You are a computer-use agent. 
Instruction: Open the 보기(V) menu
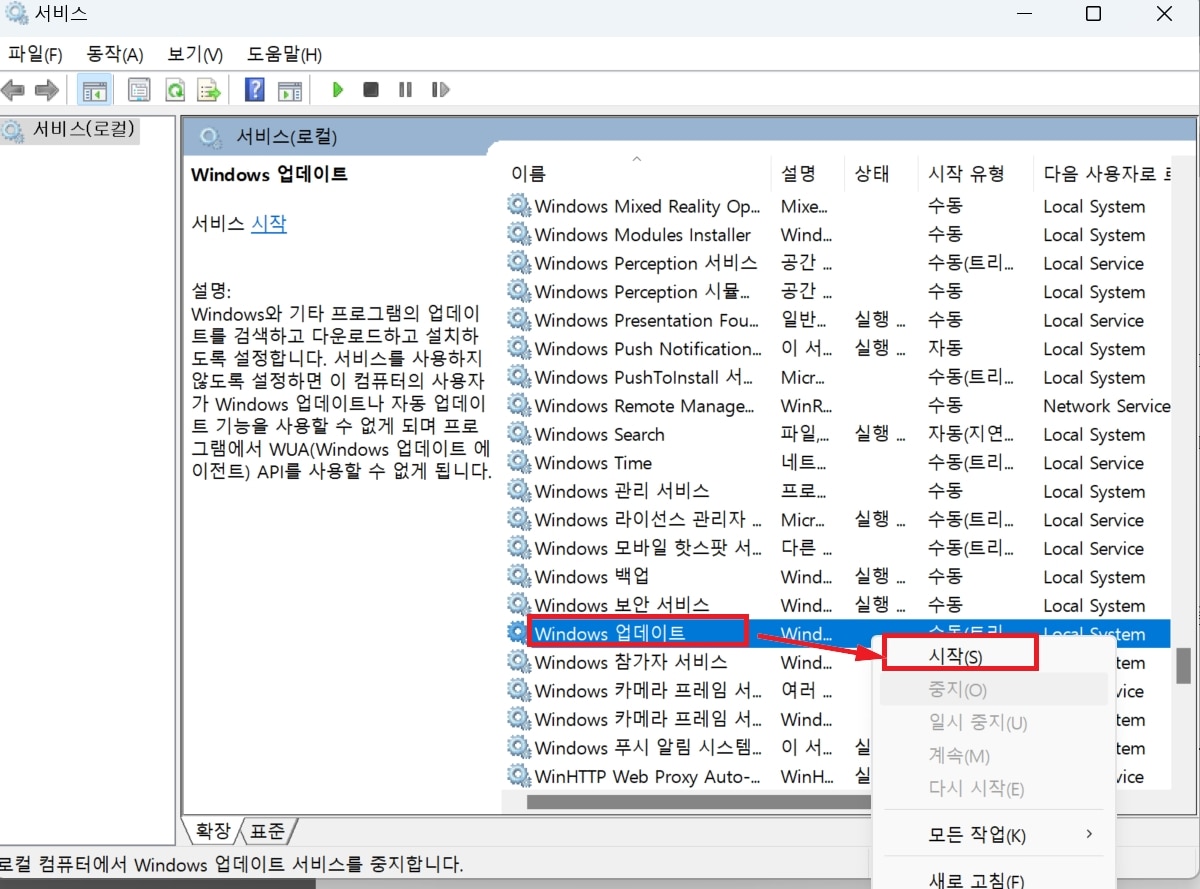(x=195, y=54)
